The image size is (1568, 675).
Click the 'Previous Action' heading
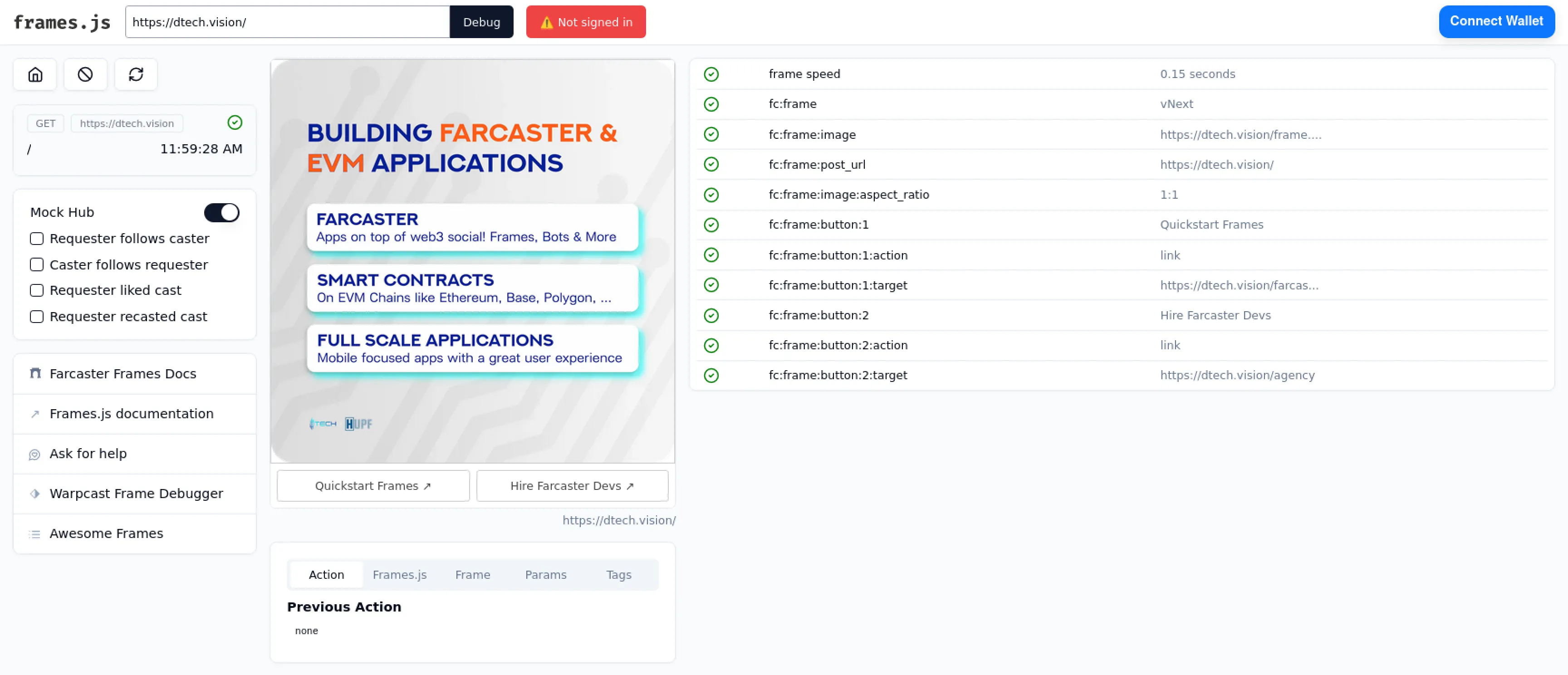pyautogui.click(x=344, y=607)
